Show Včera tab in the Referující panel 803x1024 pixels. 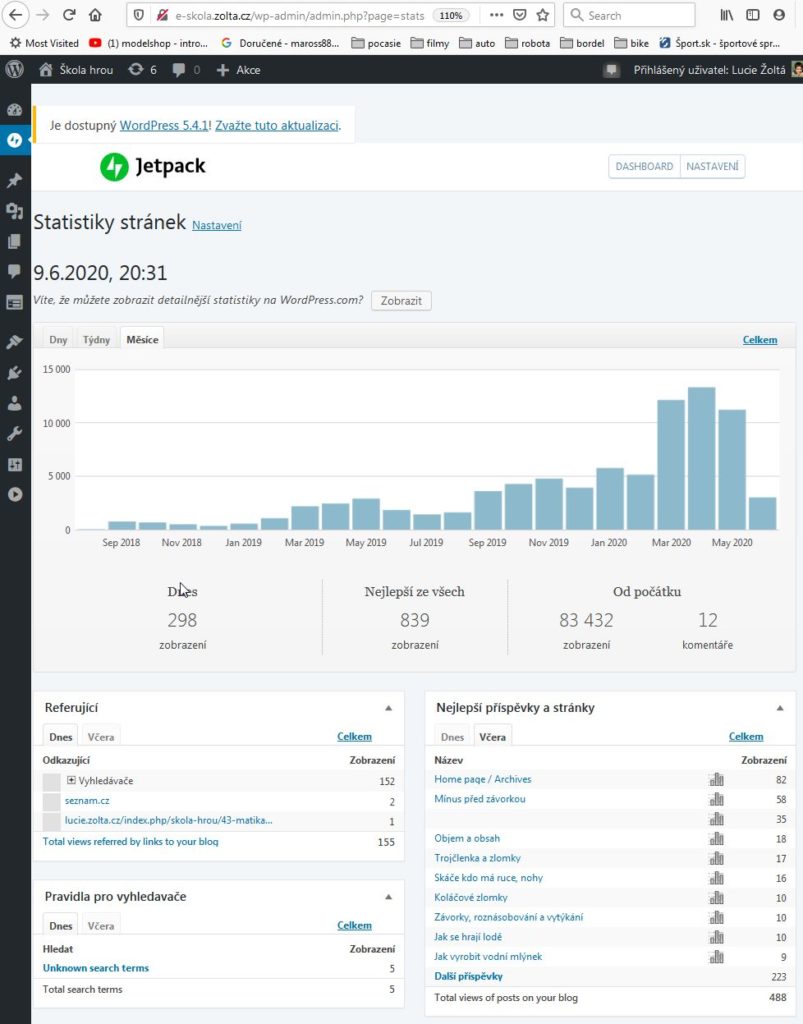point(101,737)
